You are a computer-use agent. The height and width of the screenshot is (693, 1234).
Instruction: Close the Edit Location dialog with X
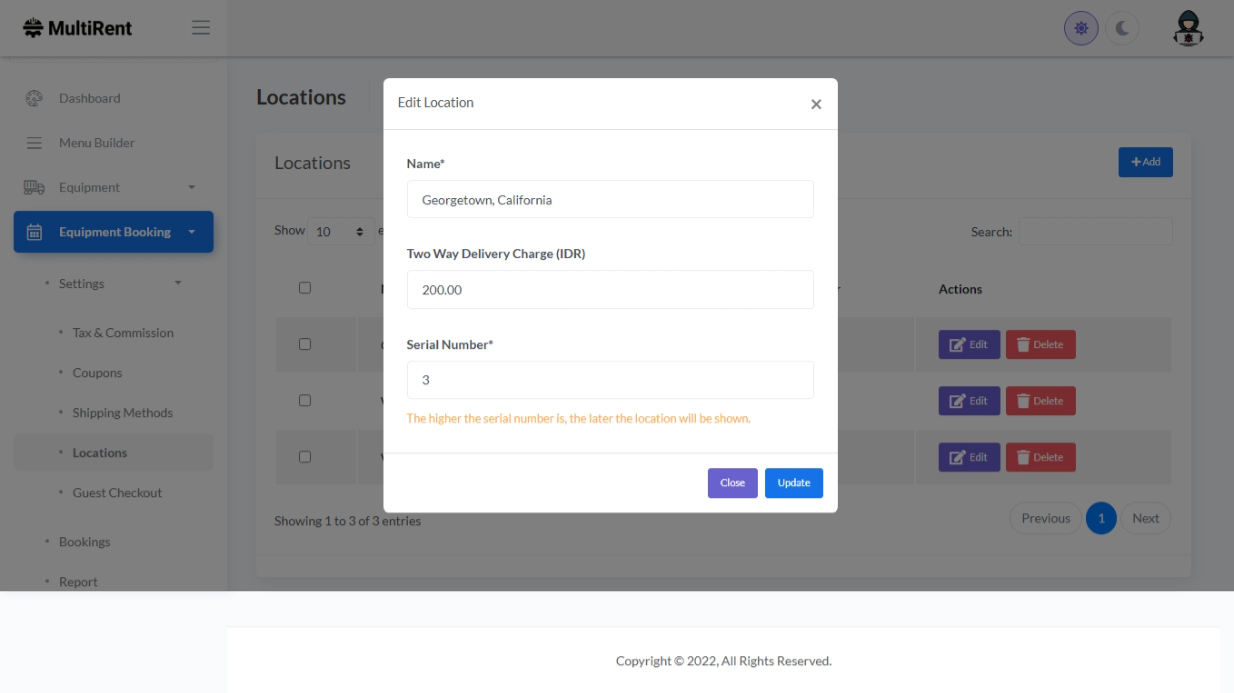click(x=816, y=104)
